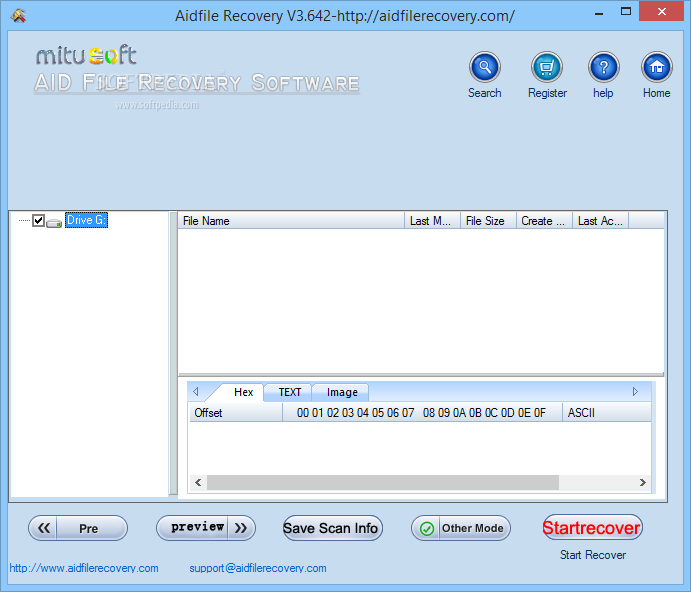Close the Aidfile Recovery window

[x=661, y=12]
